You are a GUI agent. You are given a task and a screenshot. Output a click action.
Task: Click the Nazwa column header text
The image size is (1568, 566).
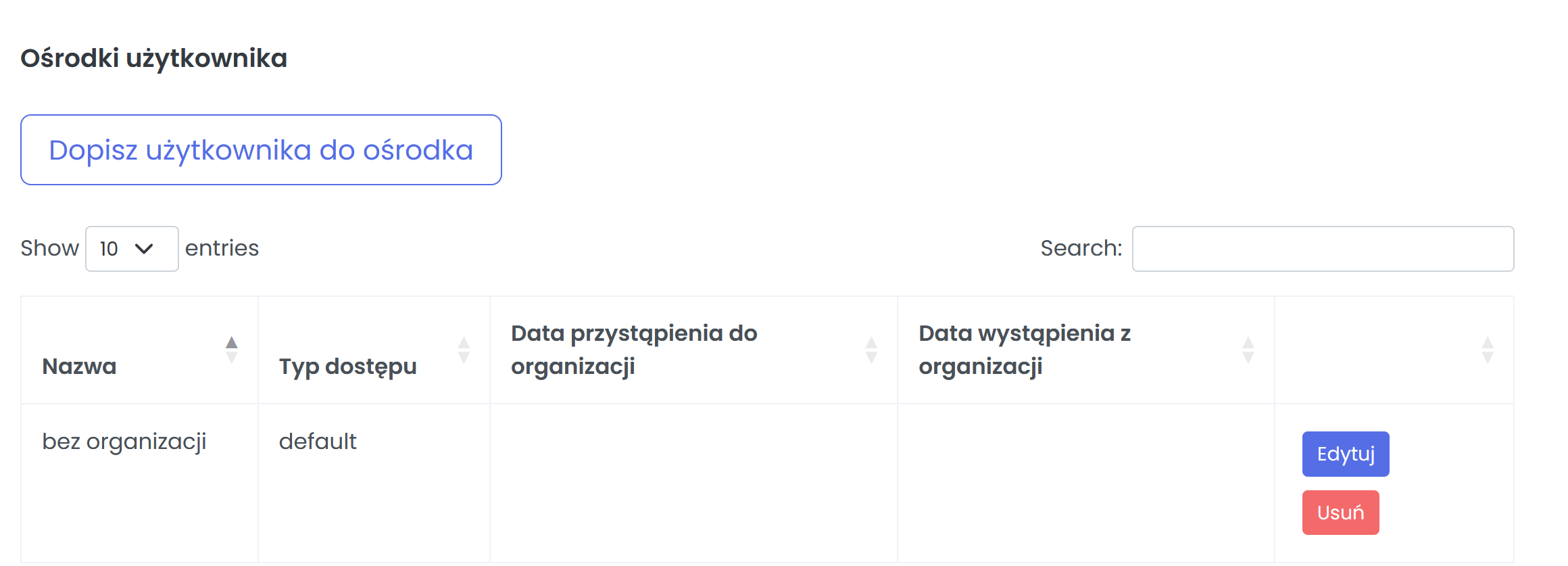[79, 367]
